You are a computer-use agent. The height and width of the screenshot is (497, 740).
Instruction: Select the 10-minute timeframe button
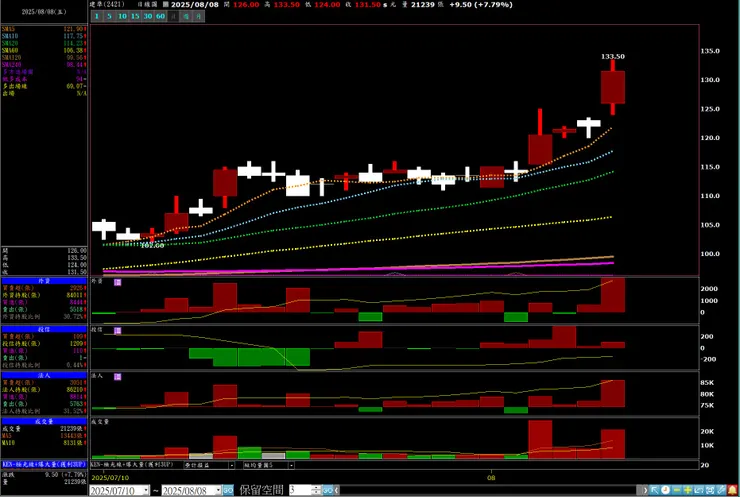click(x=122, y=16)
